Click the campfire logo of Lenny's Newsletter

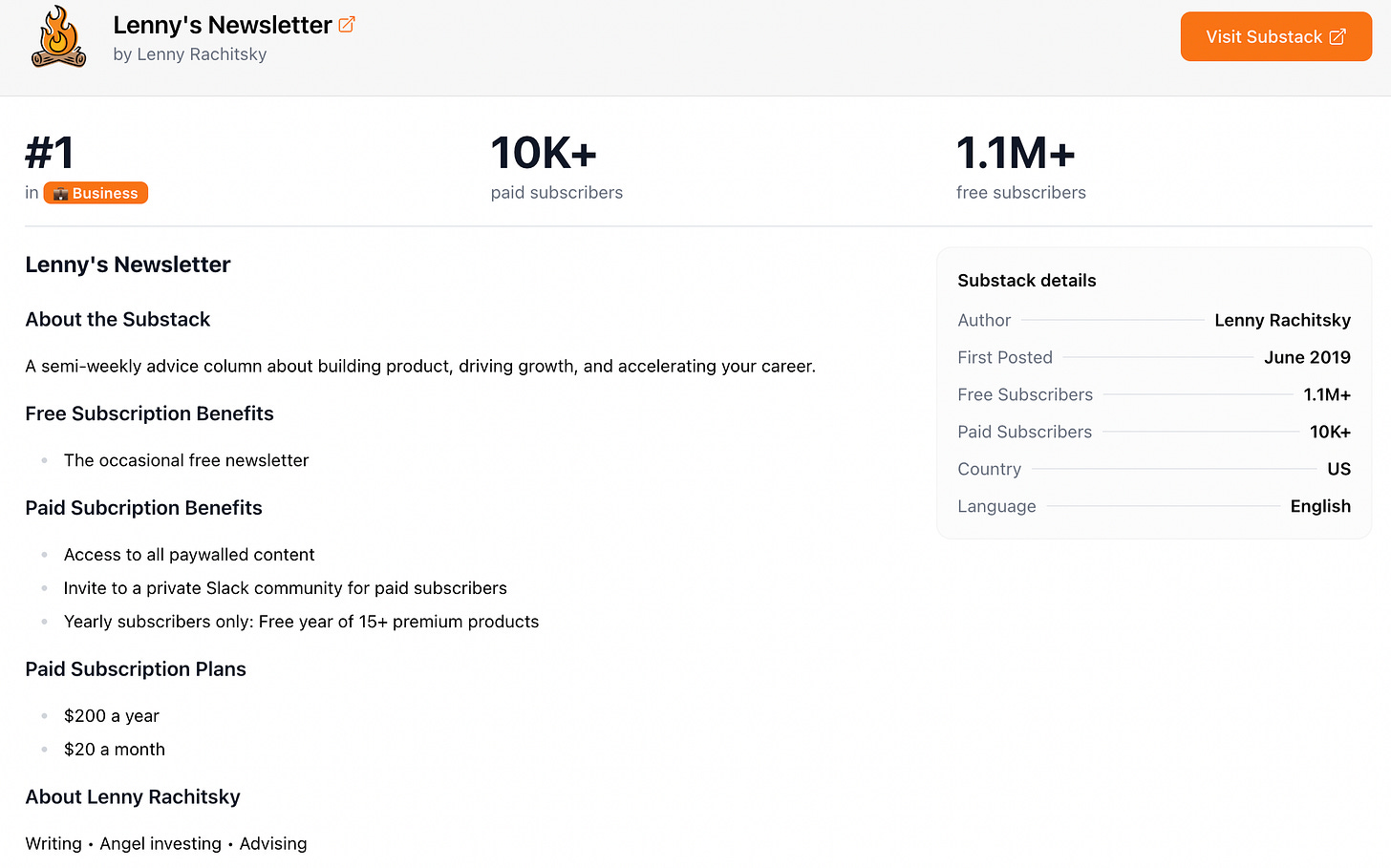[x=59, y=37]
